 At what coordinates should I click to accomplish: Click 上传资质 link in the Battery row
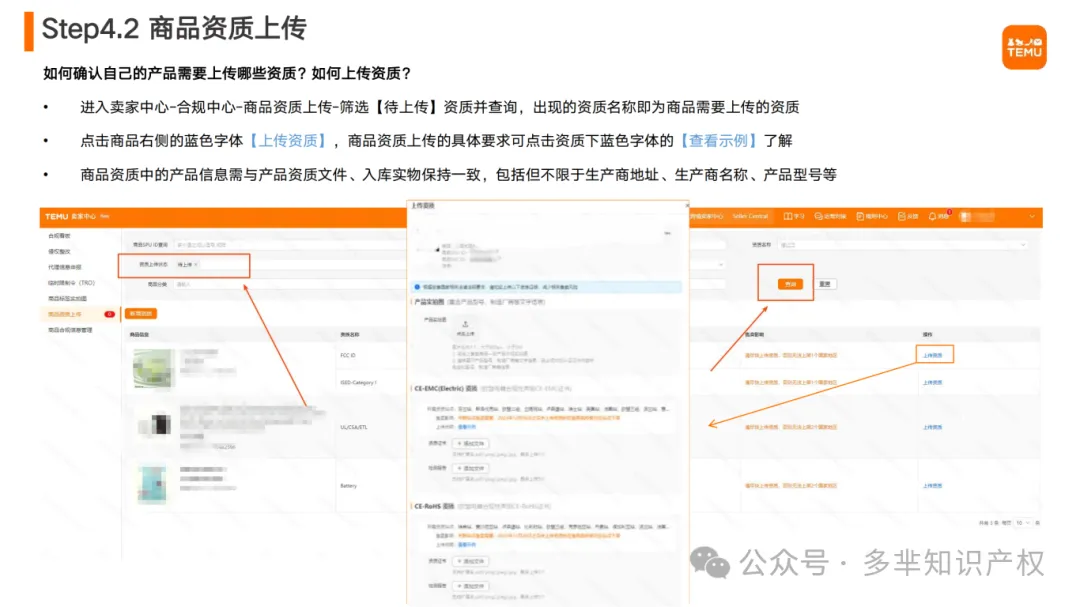[933, 486]
